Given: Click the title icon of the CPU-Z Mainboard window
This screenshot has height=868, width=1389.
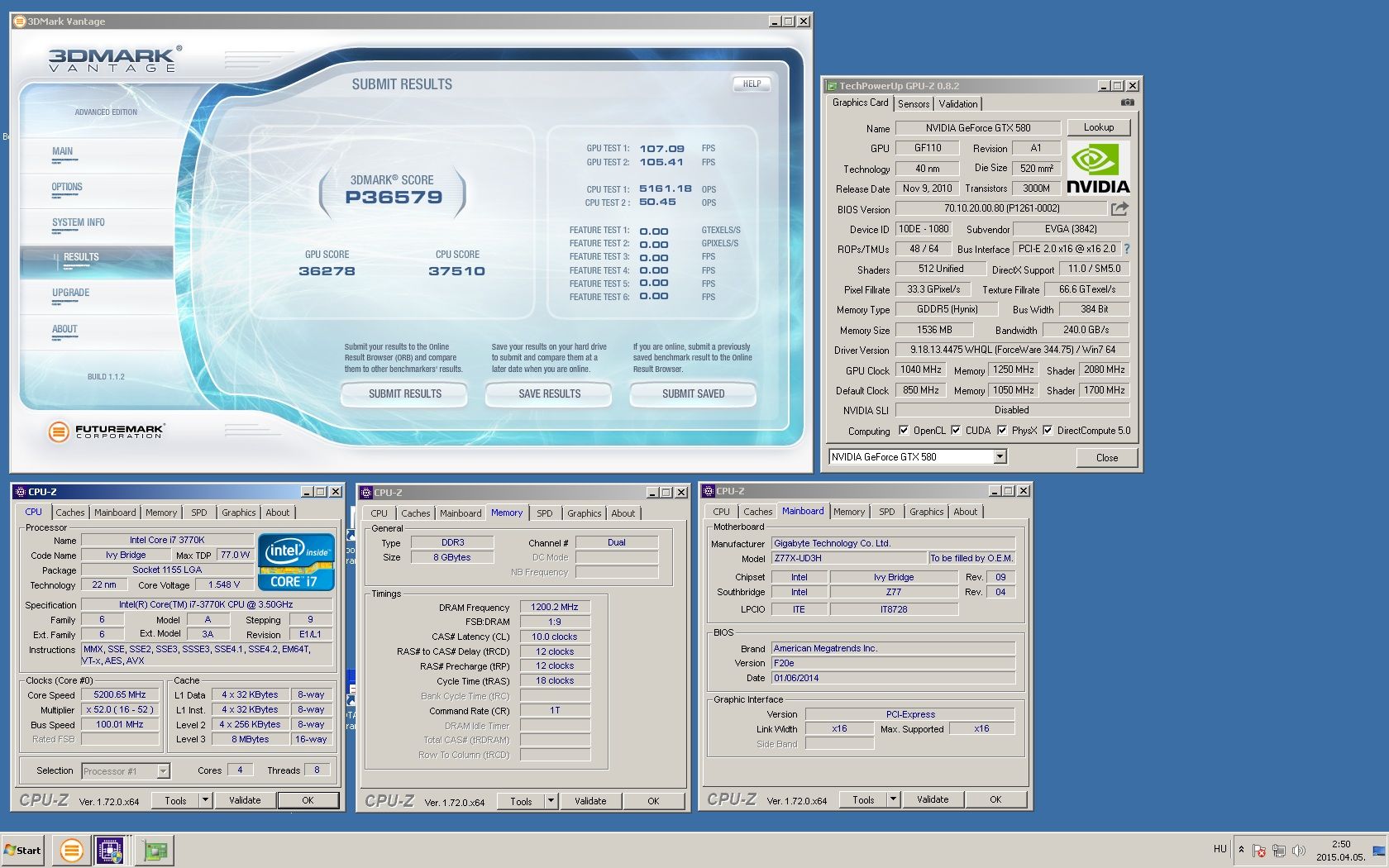Looking at the screenshot, I should click(x=709, y=491).
